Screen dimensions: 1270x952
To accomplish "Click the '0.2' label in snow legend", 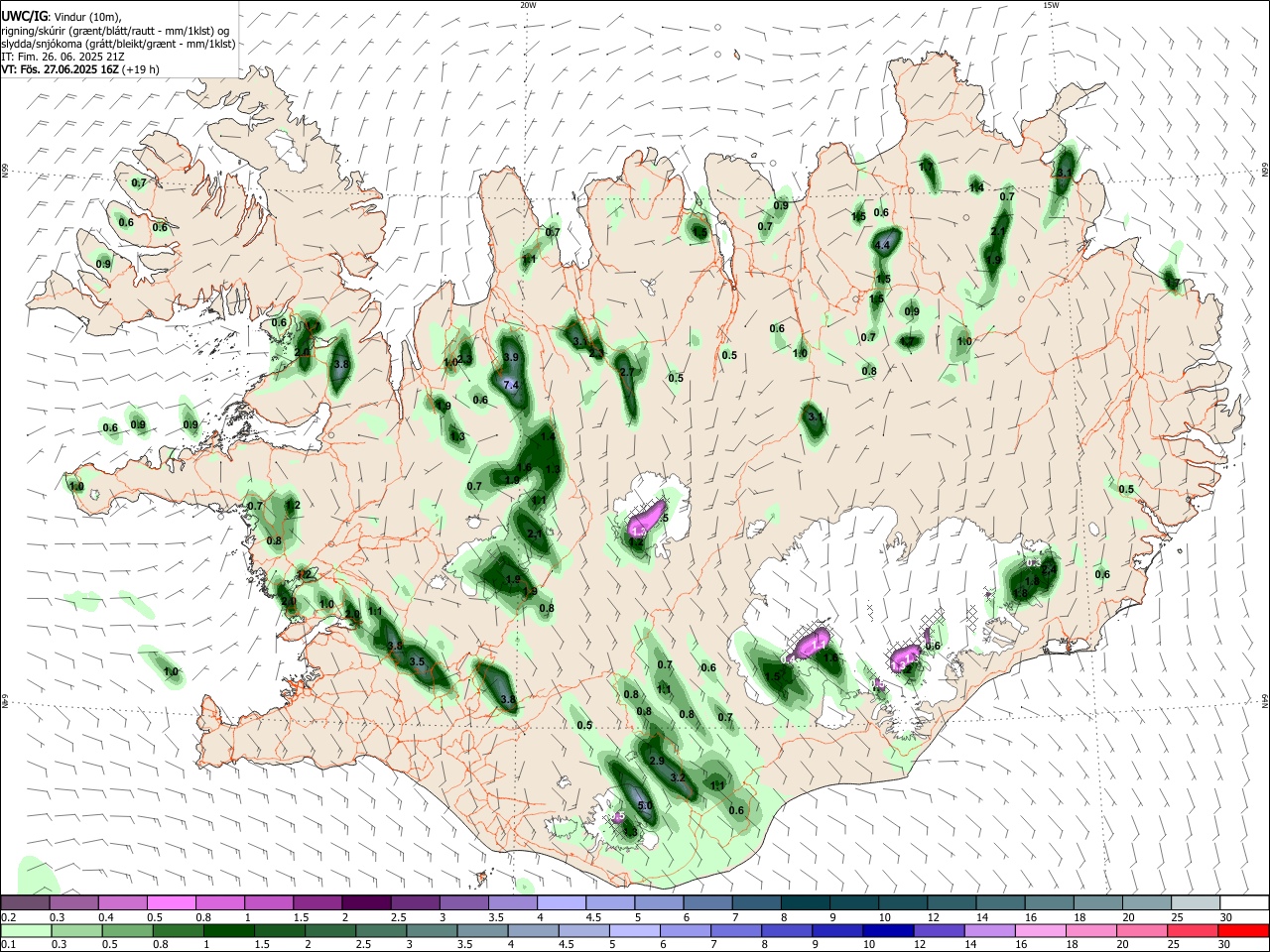I will click(x=9, y=917).
